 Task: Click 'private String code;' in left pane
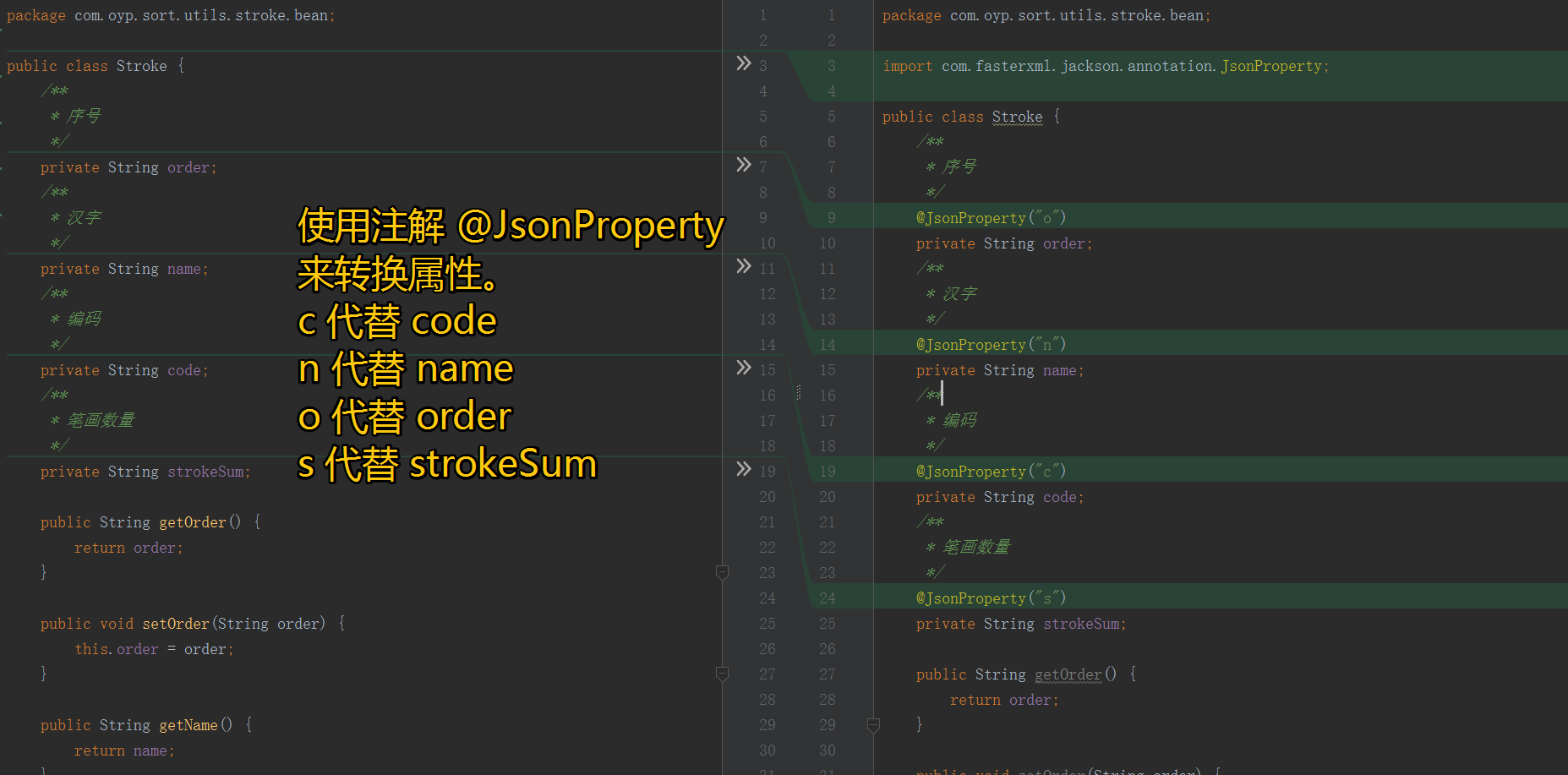click(124, 370)
